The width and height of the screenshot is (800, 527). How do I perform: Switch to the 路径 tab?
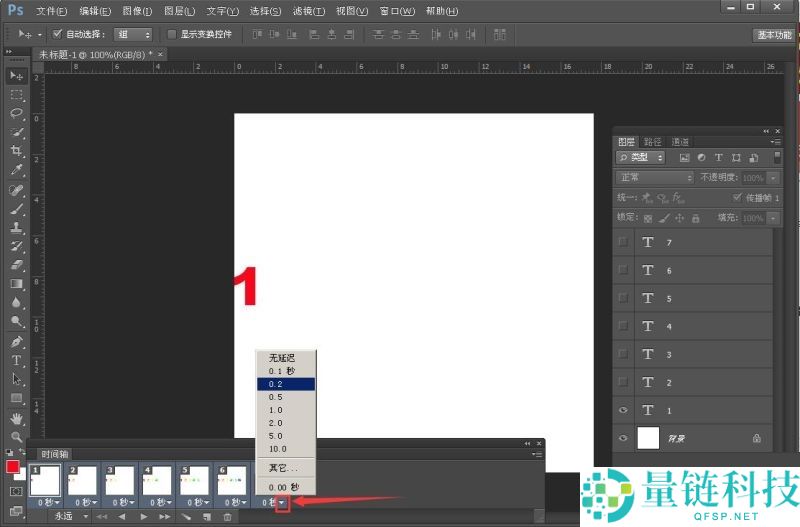coord(652,142)
